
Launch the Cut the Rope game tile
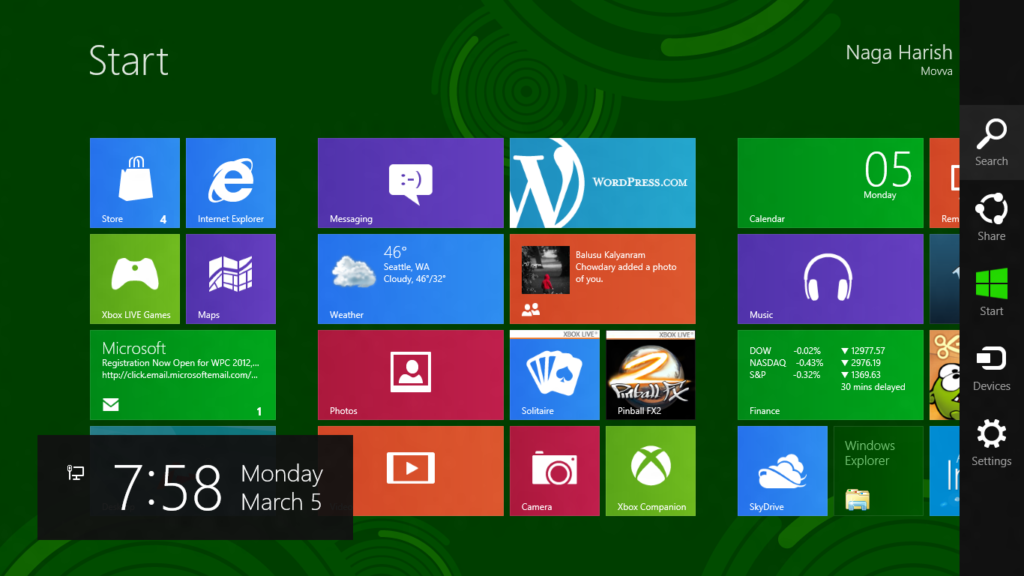pos(944,375)
